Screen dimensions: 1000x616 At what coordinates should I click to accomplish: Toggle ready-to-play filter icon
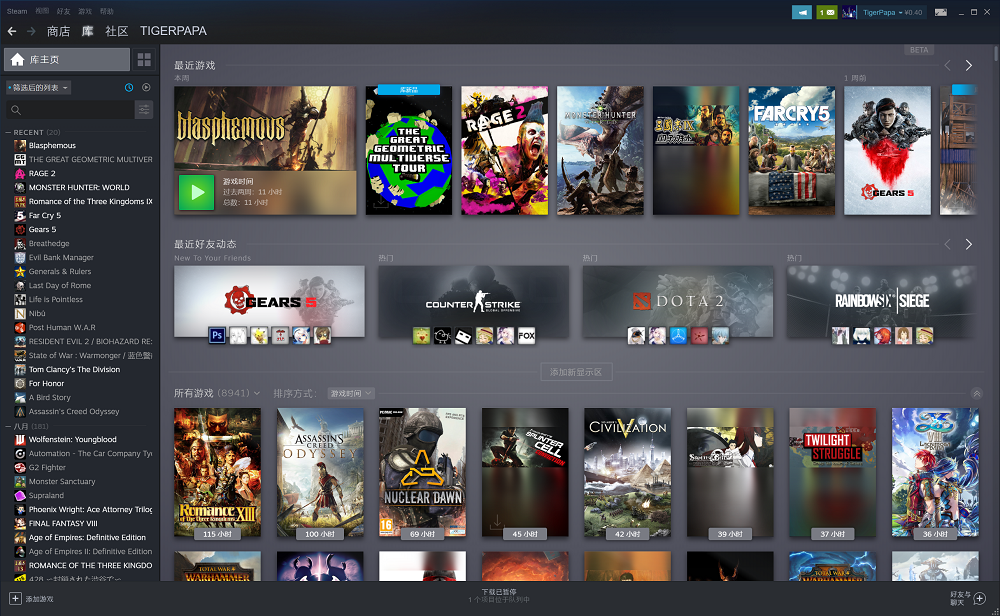coord(146,87)
